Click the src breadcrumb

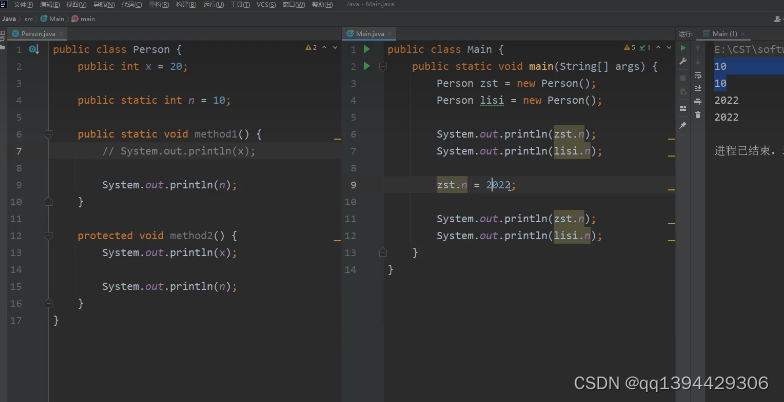pos(28,18)
